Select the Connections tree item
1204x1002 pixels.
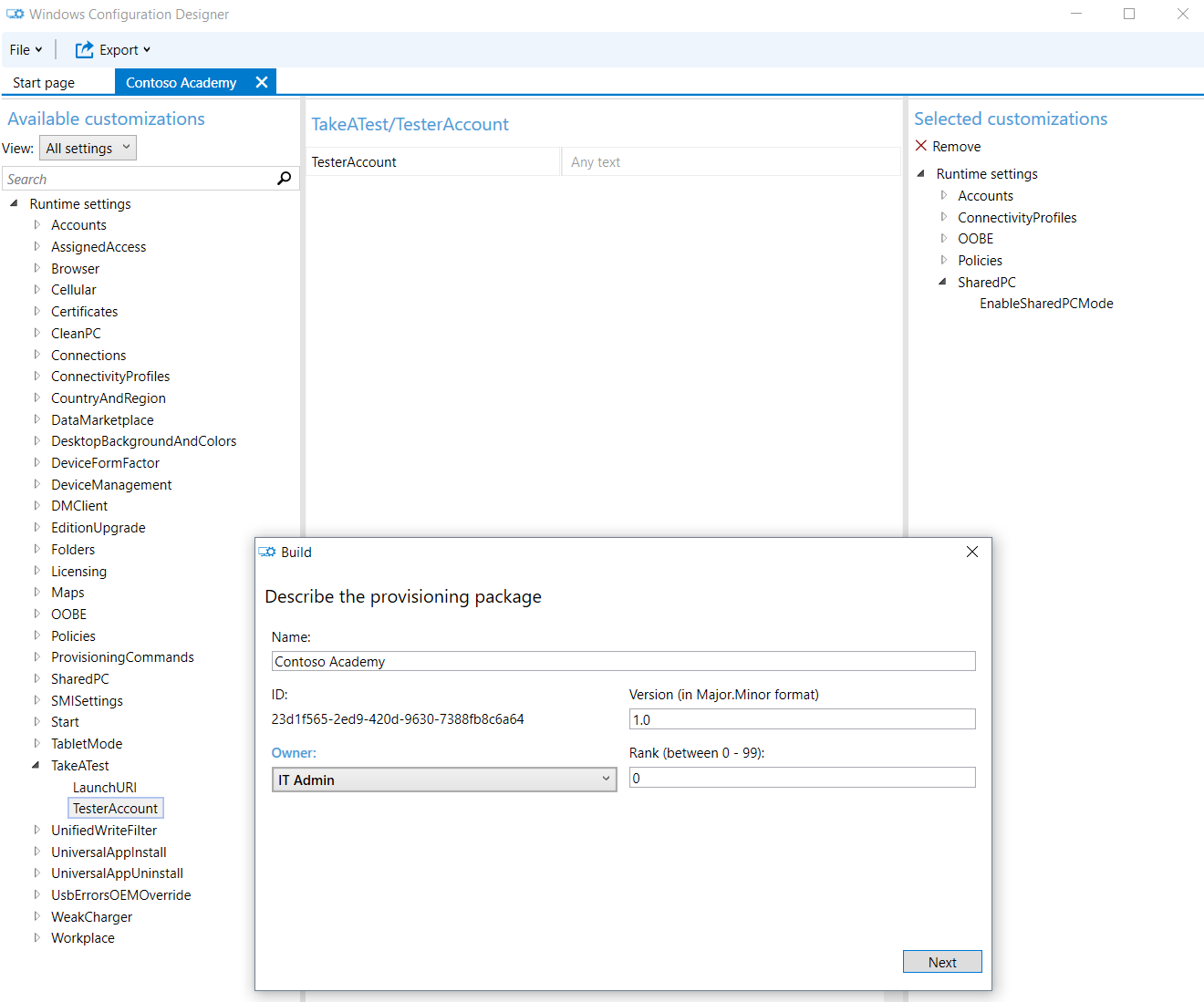[88, 356]
